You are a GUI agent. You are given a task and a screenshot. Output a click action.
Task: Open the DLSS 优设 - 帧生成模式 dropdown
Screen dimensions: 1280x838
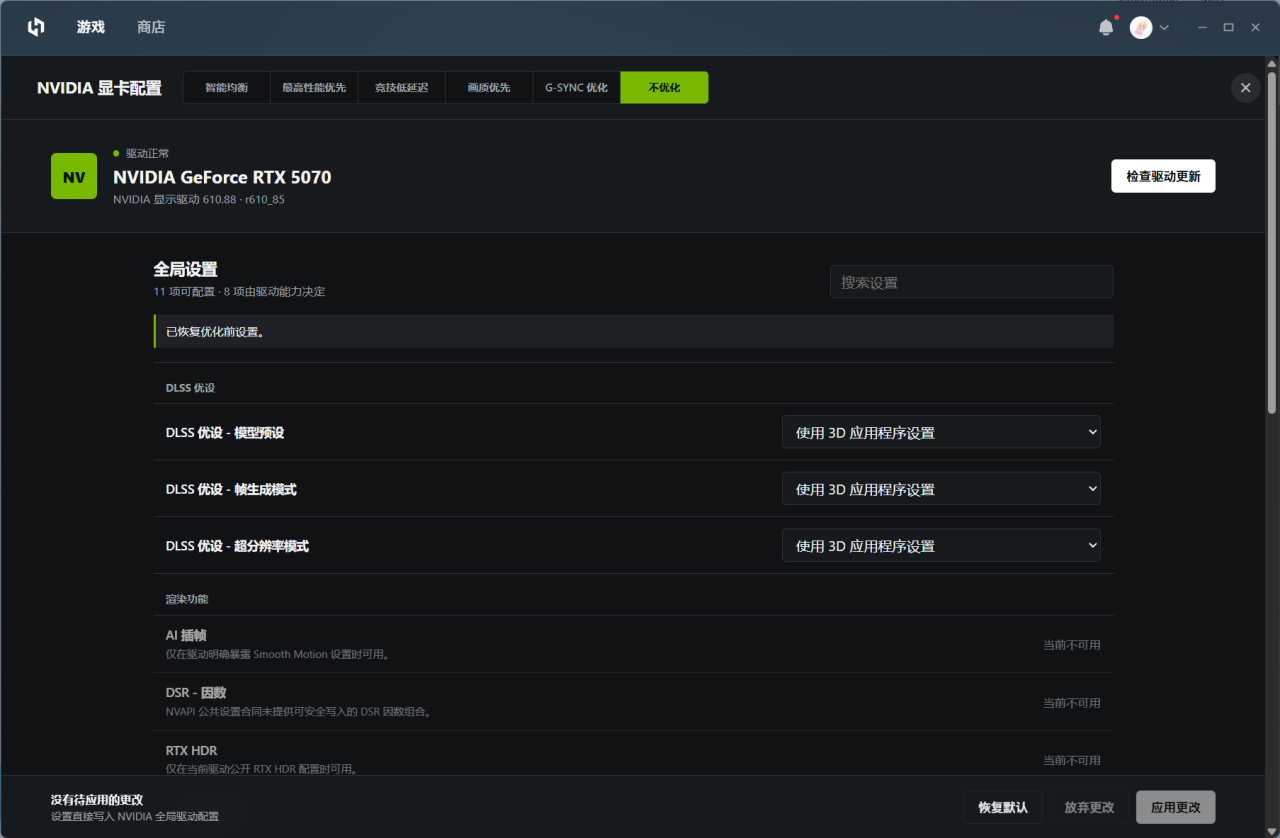[x=941, y=489]
